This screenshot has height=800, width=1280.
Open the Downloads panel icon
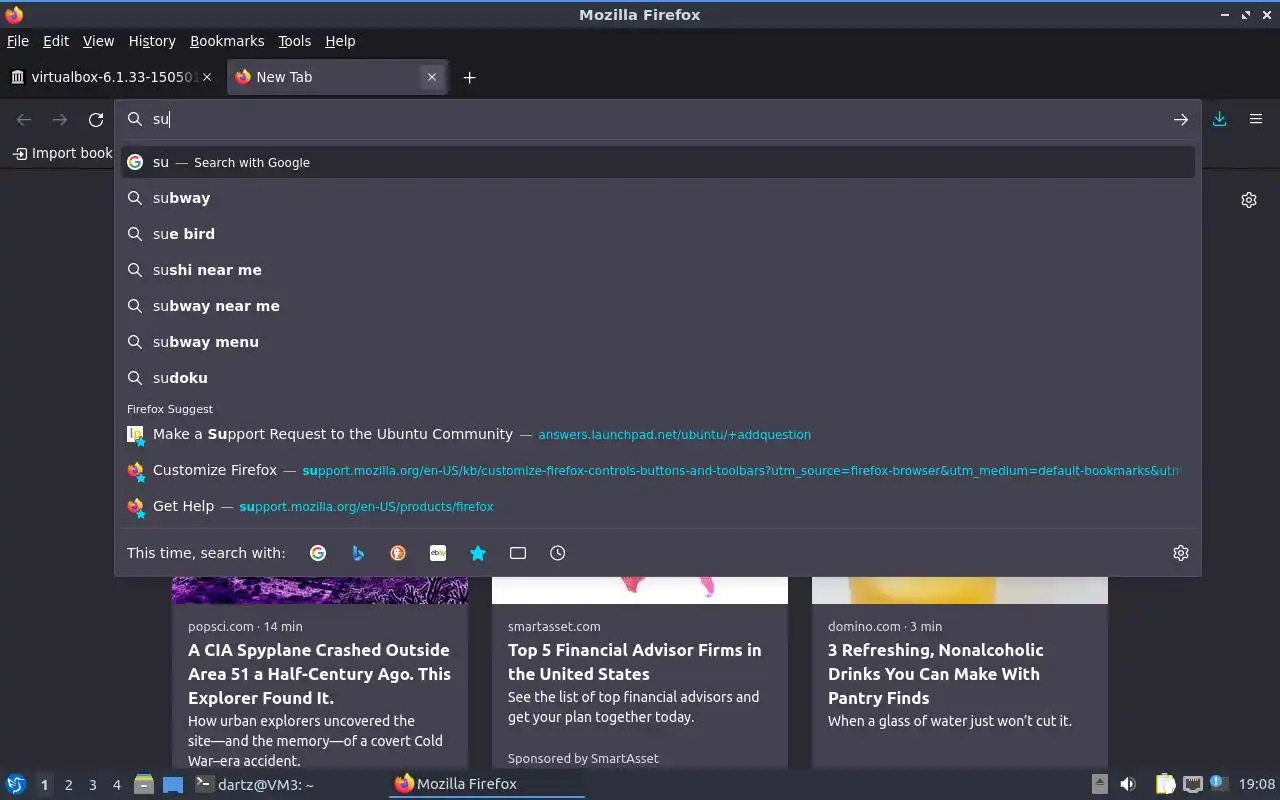coord(1219,119)
